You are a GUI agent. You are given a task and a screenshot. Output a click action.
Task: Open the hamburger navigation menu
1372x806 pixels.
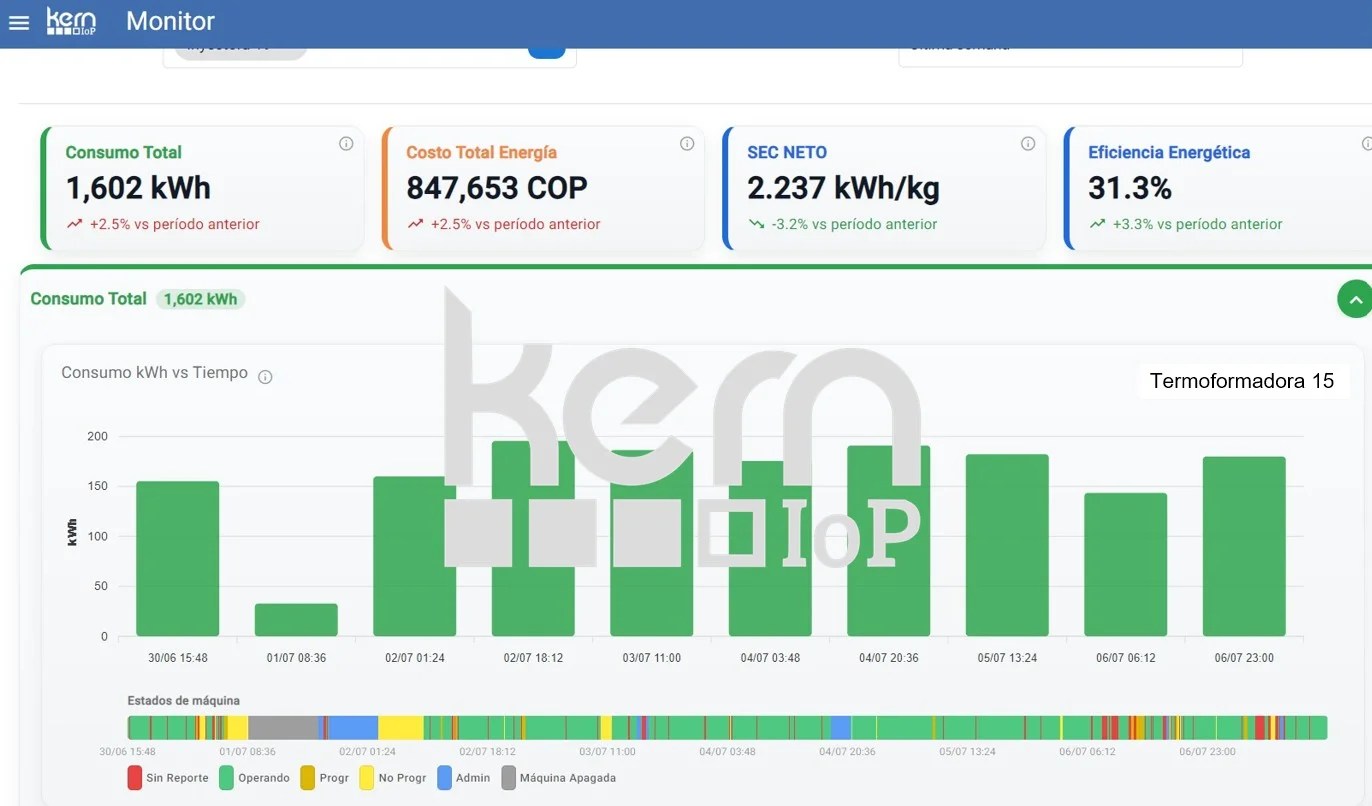pyautogui.click(x=19, y=22)
